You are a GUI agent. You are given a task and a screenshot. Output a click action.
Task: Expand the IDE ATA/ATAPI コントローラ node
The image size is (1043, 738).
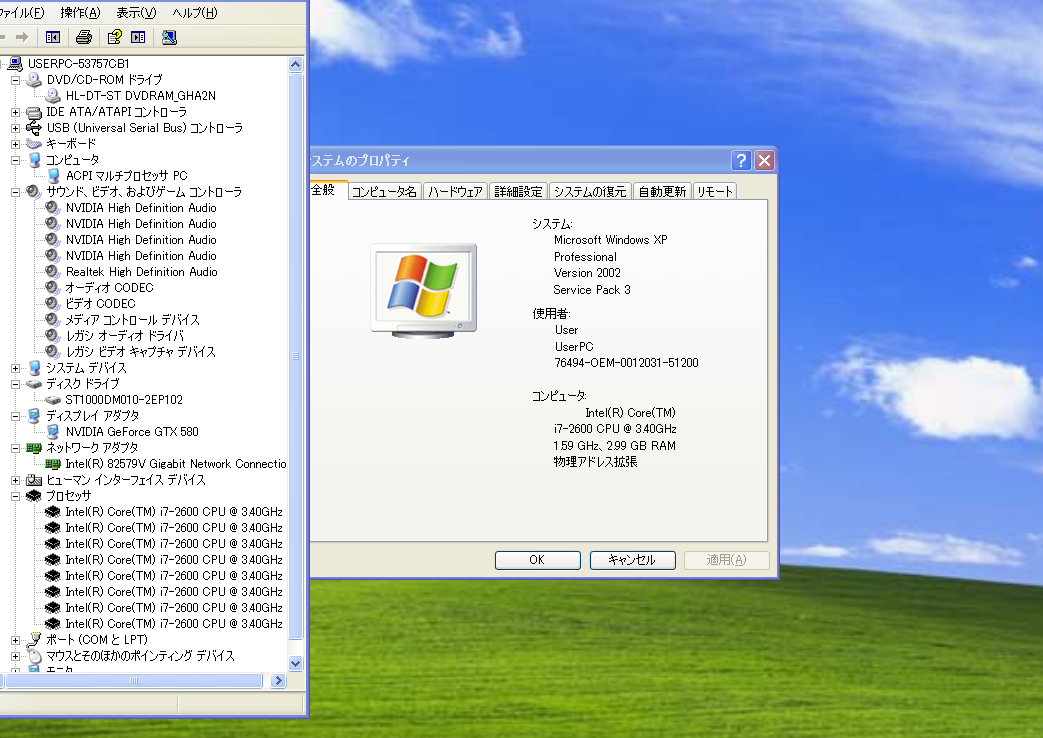[15, 112]
